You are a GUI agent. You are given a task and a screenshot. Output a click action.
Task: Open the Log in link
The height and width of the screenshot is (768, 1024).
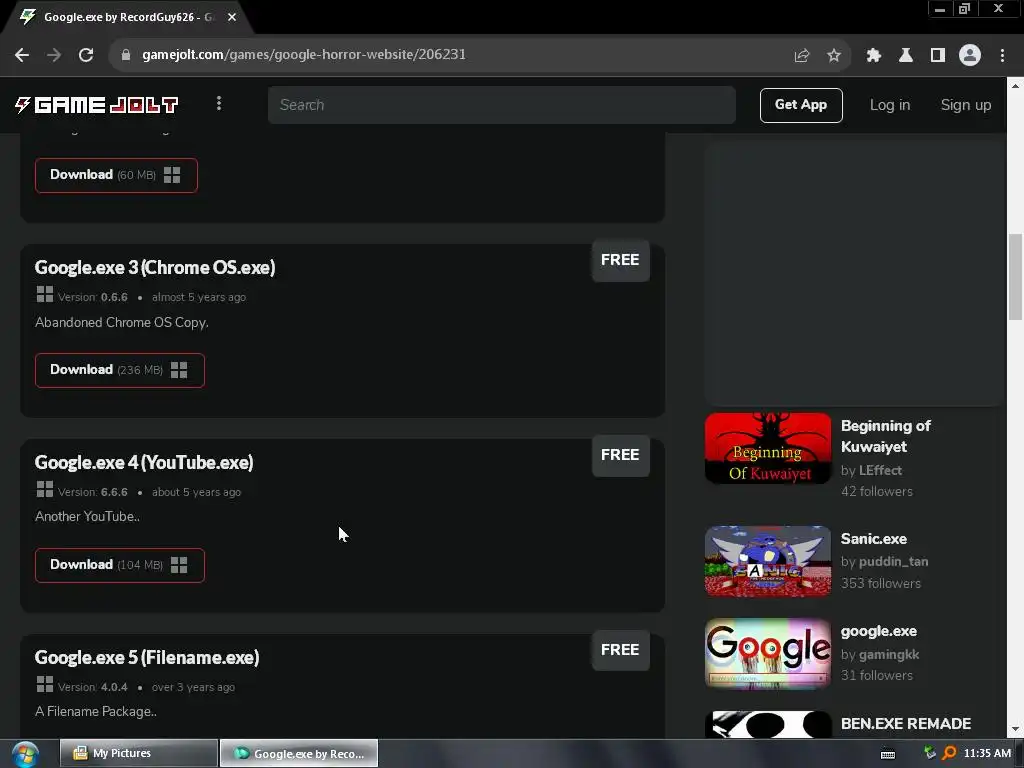889,105
